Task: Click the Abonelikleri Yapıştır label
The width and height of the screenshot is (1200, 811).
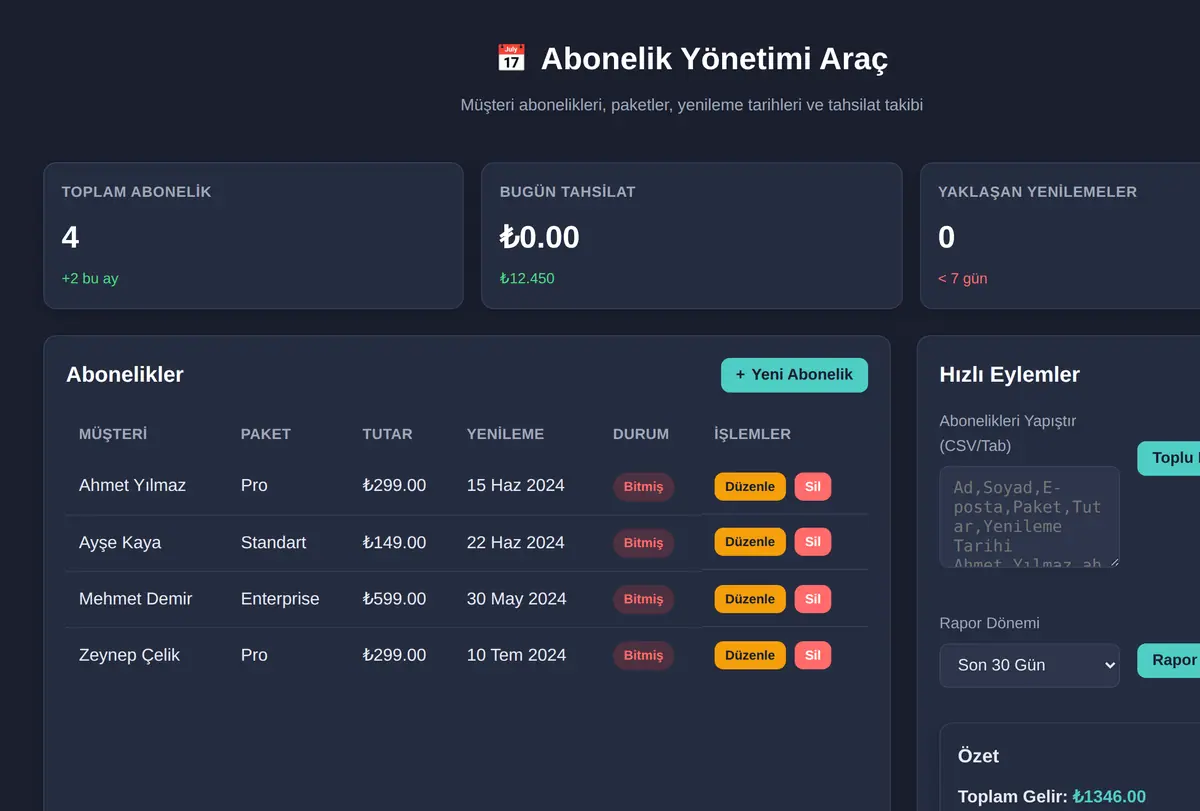Action: [1007, 433]
